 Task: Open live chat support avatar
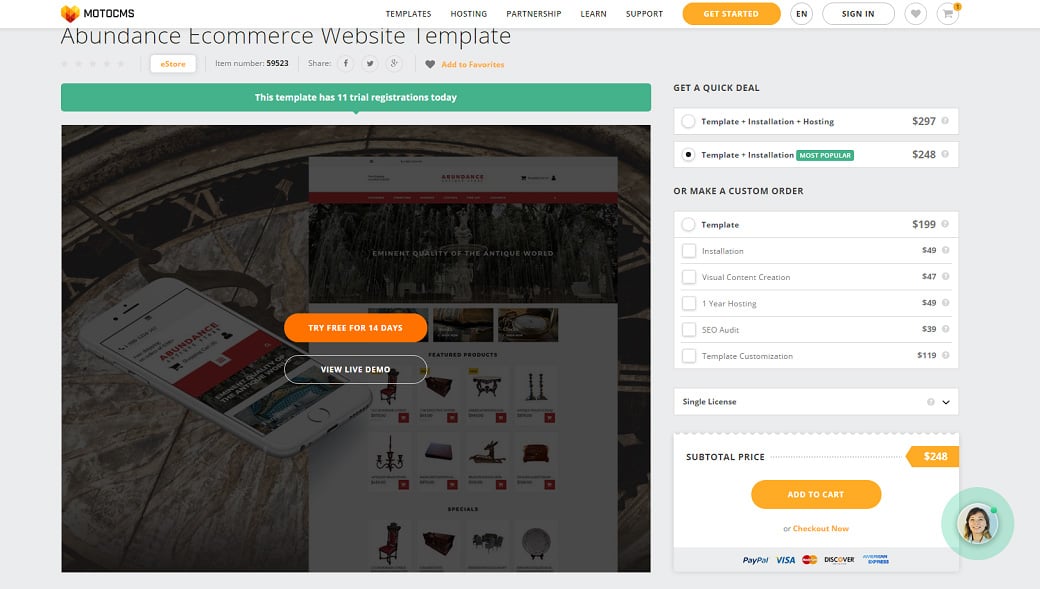coord(978,523)
